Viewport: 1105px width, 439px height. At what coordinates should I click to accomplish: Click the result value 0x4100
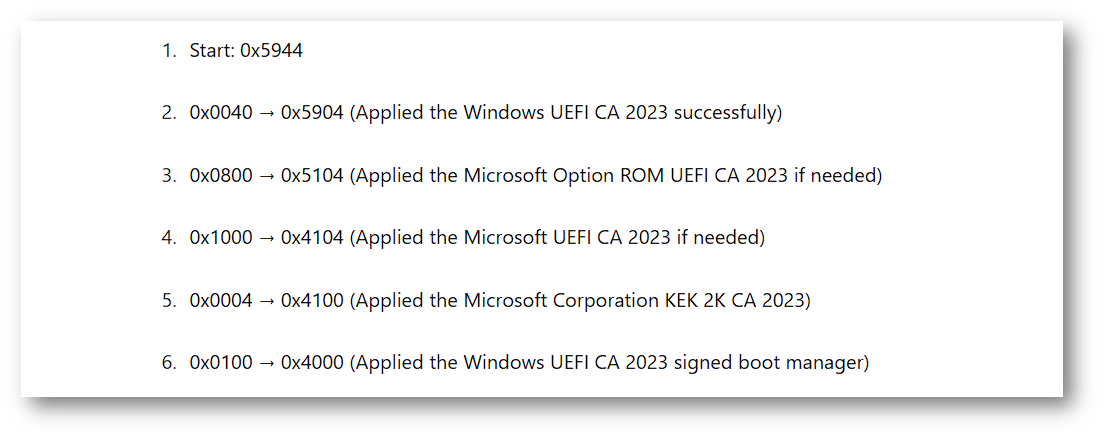tap(312, 300)
